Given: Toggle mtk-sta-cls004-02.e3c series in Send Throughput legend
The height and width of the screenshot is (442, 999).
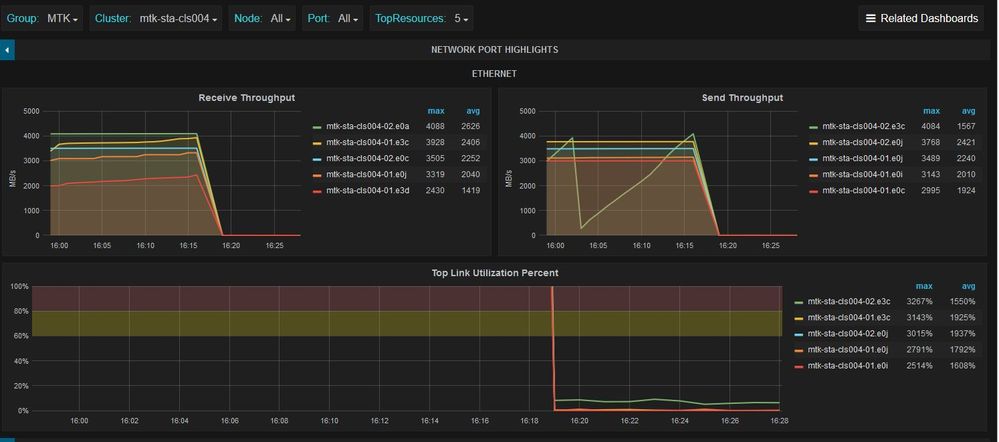Looking at the screenshot, I should 863,127.
